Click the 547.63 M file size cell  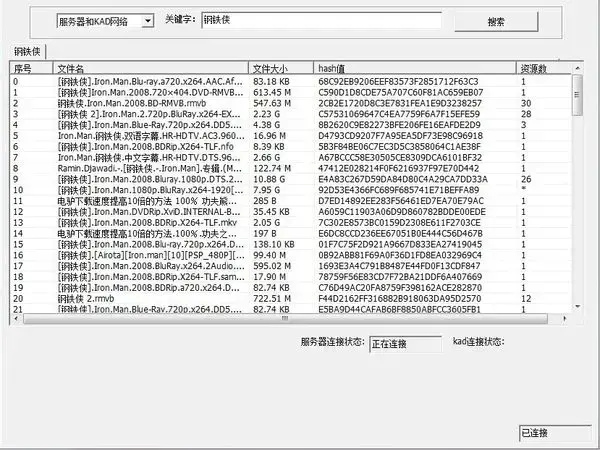point(272,103)
